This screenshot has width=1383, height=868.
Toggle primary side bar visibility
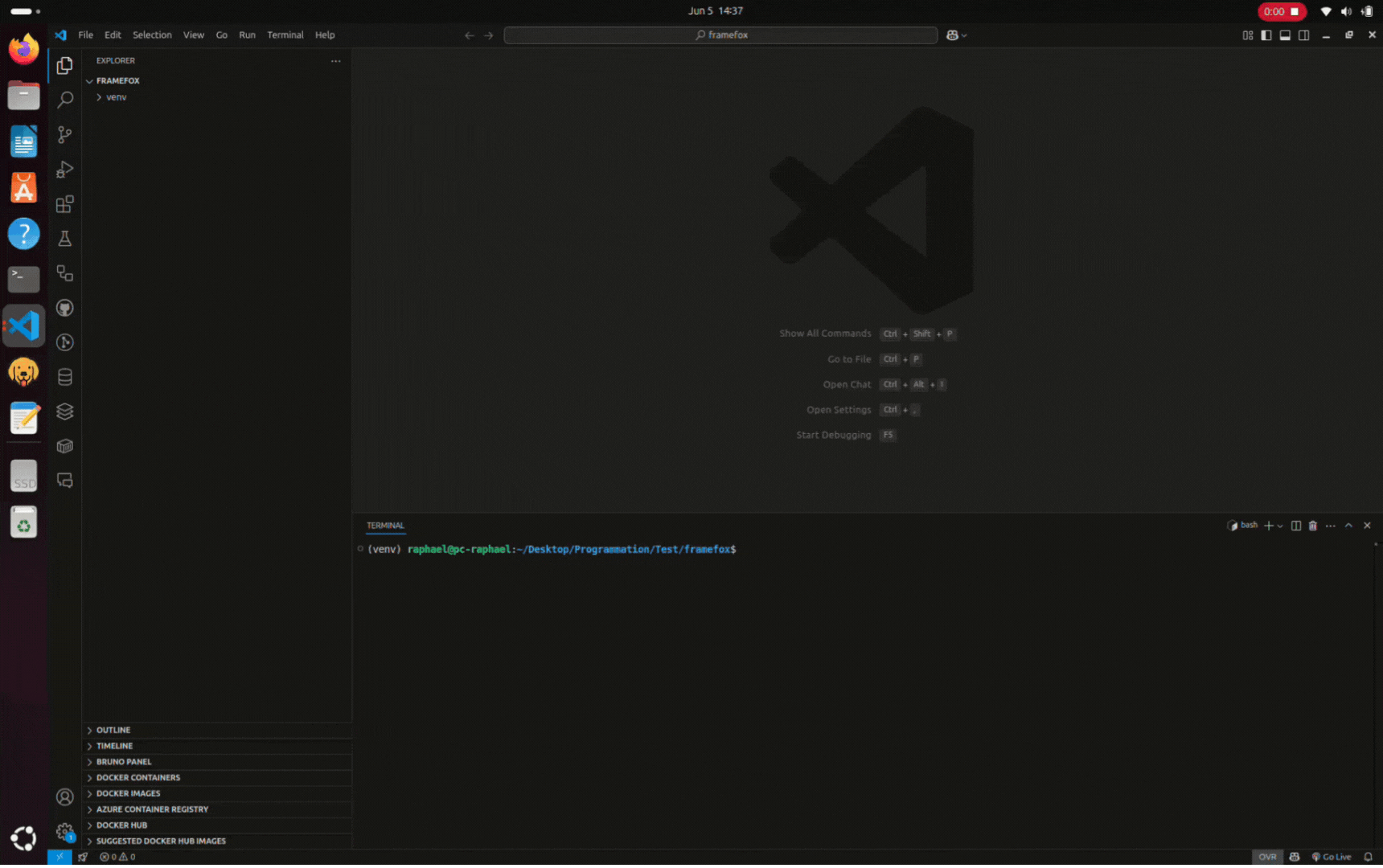(x=1266, y=35)
